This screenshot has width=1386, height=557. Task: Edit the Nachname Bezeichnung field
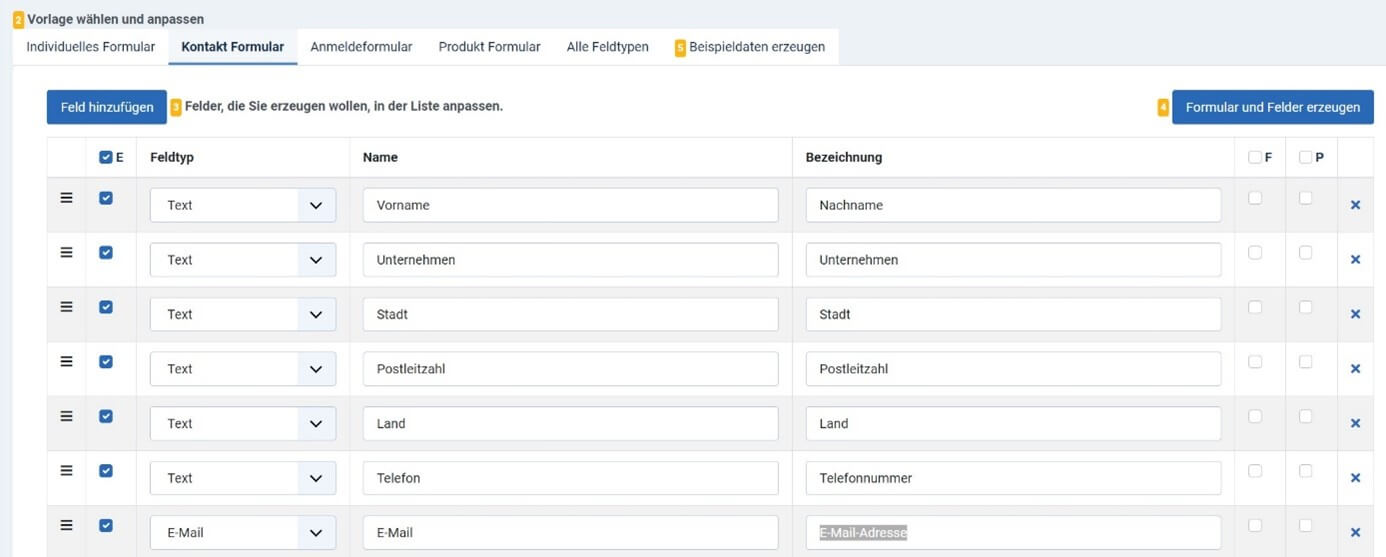pyautogui.click(x=1013, y=205)
